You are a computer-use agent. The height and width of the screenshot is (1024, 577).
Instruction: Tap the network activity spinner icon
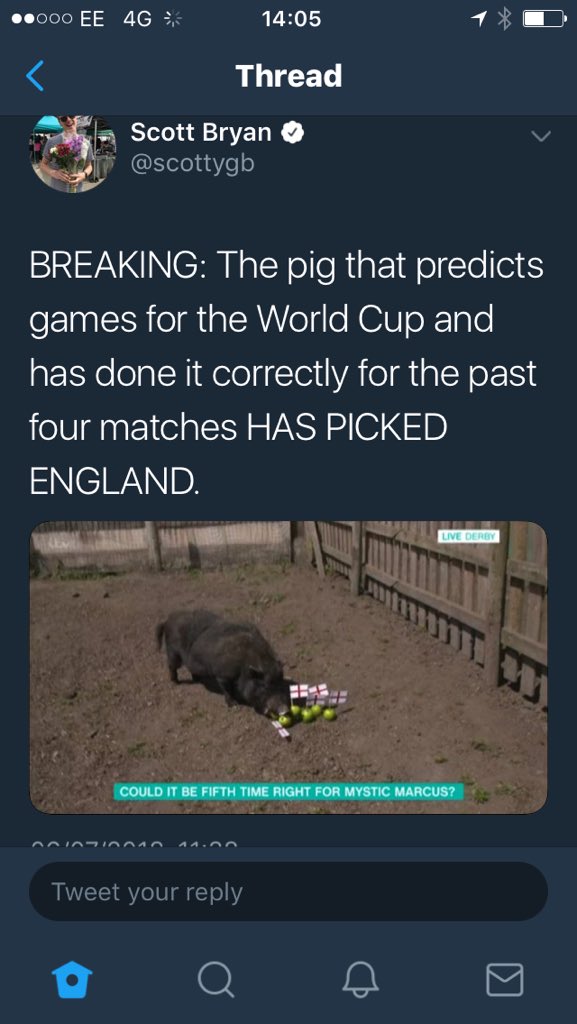pos(172,19)
